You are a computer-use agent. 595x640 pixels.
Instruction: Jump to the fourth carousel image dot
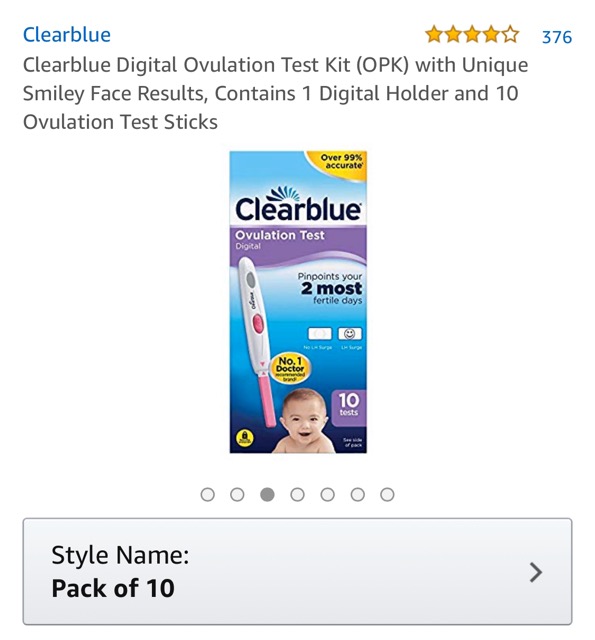pyautogui.click(x=297, y=494)
